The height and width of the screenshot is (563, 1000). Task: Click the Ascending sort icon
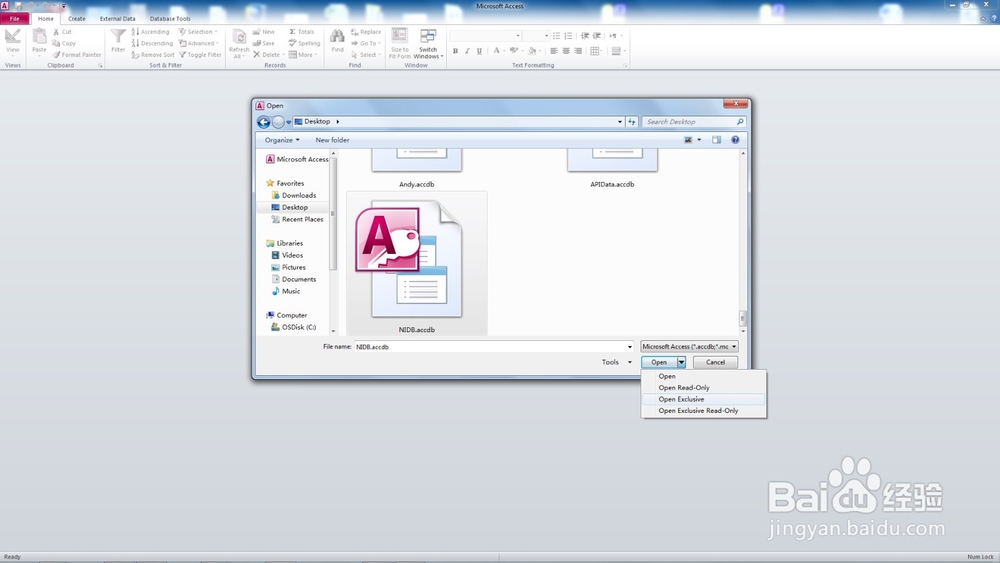135,32
